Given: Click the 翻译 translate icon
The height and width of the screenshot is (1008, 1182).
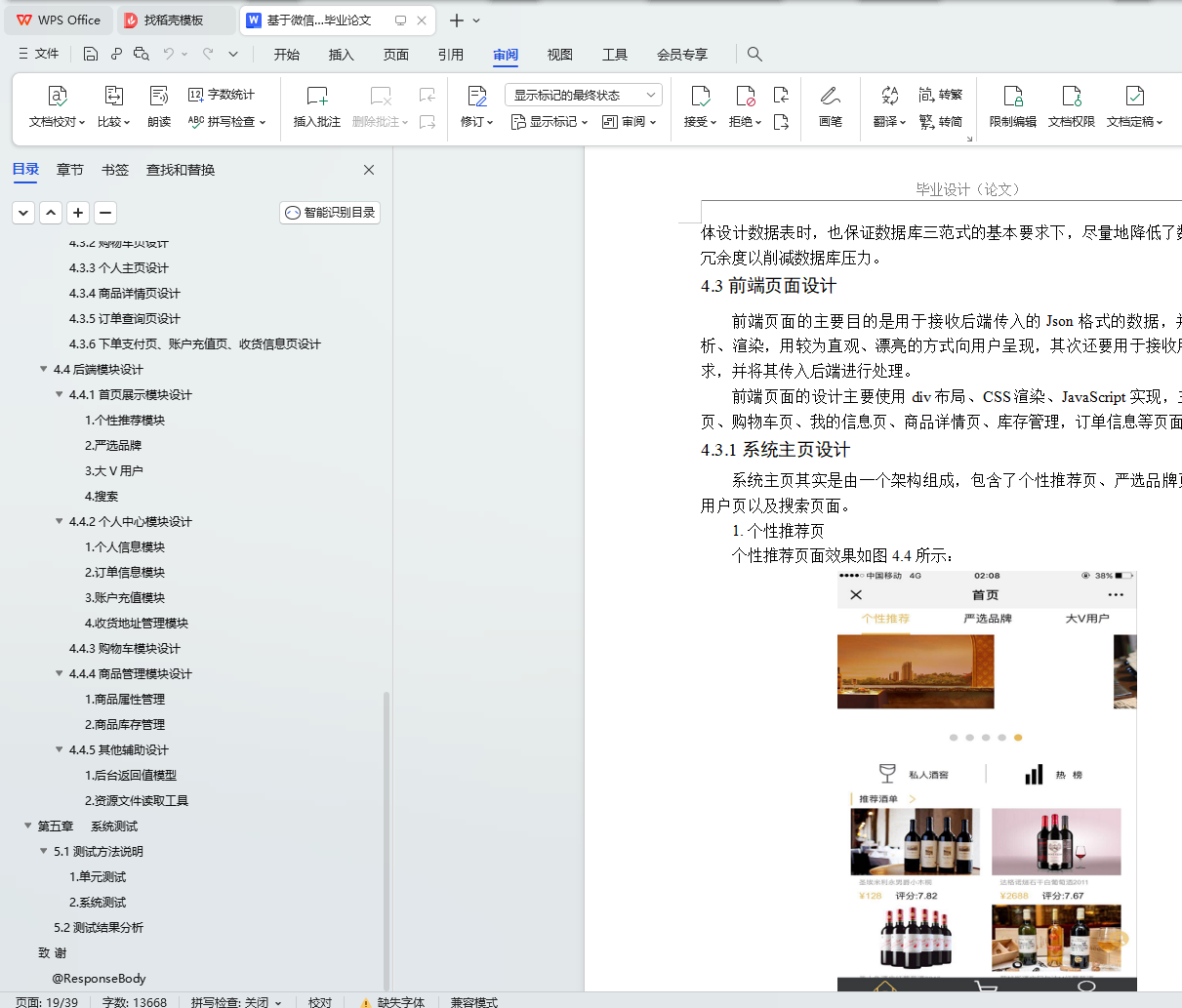Looking at the screenshot, I should click(x=889, y=96).
